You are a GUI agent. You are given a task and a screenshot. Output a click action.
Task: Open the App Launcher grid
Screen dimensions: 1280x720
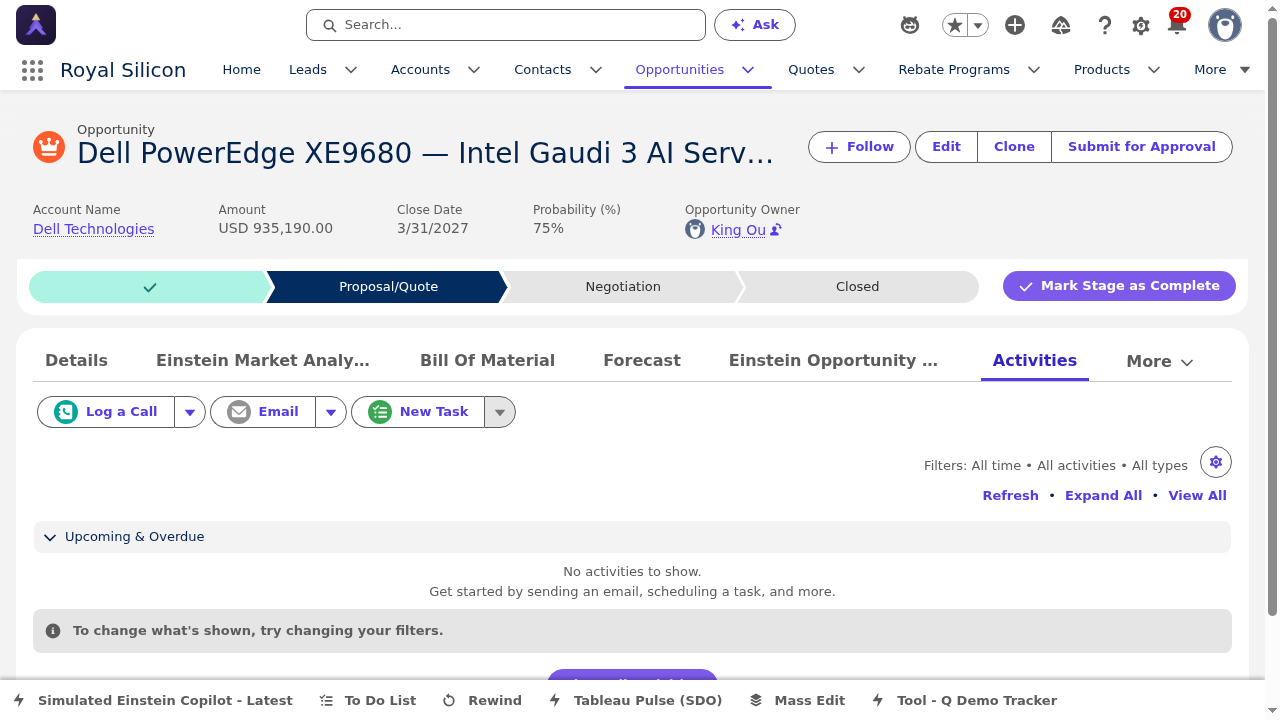click(32, 70)
